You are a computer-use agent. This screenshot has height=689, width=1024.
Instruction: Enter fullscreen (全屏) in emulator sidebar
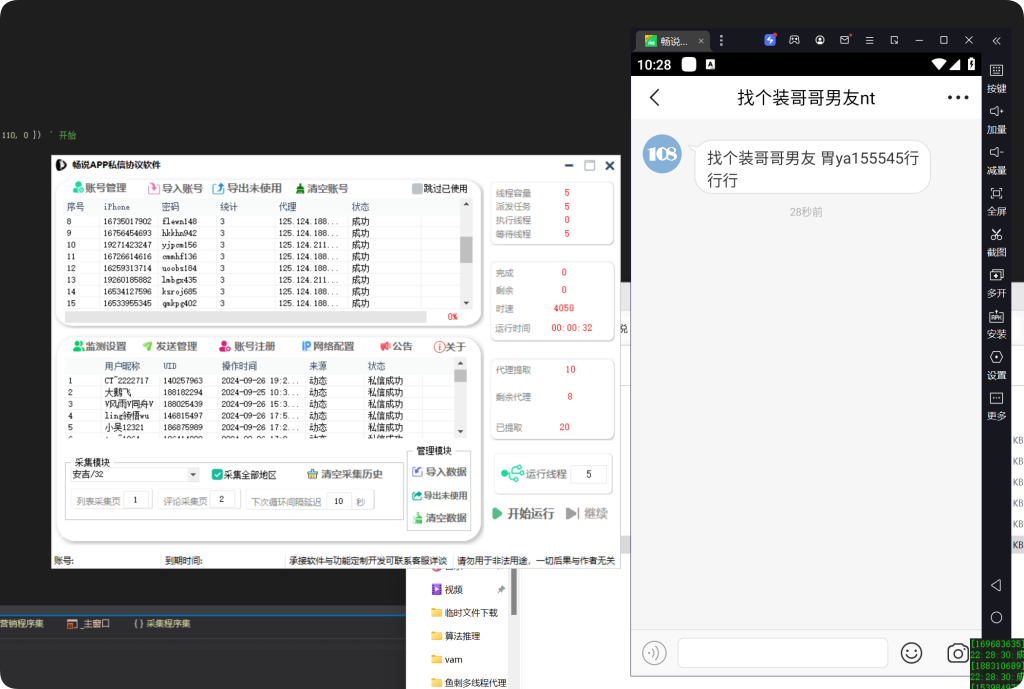[996, 194]
